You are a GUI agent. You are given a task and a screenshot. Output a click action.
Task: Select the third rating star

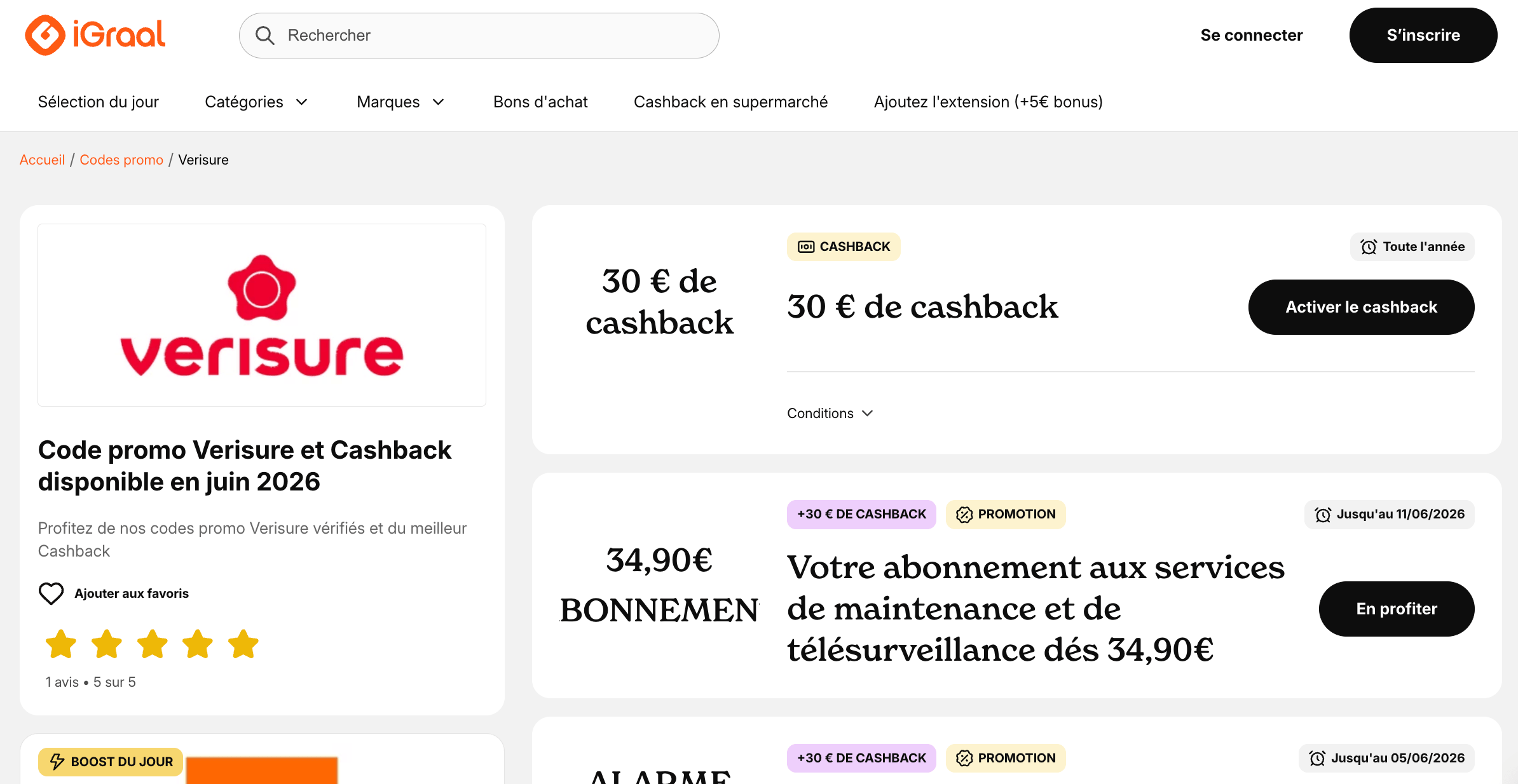pyautogui.click(x=153, y=644)
